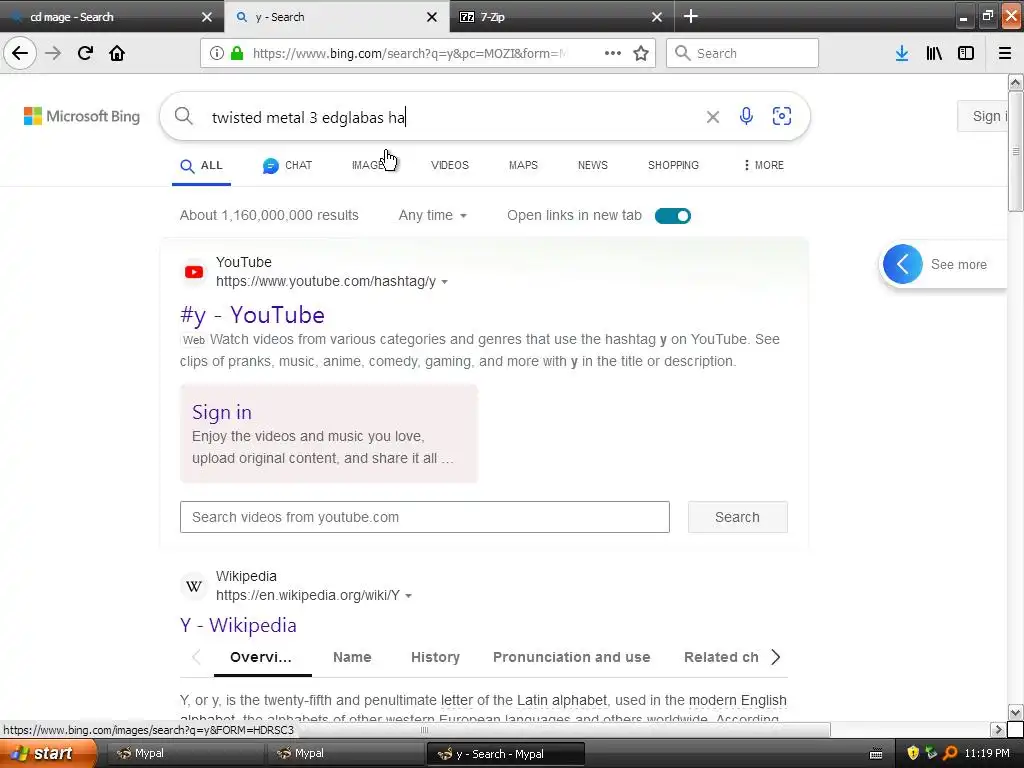Image resolution: width=1024 pixels, height=768 pixels.
Task: Go back with the browser back arrow
Action: pyautogui.click(x=20, y=53)
